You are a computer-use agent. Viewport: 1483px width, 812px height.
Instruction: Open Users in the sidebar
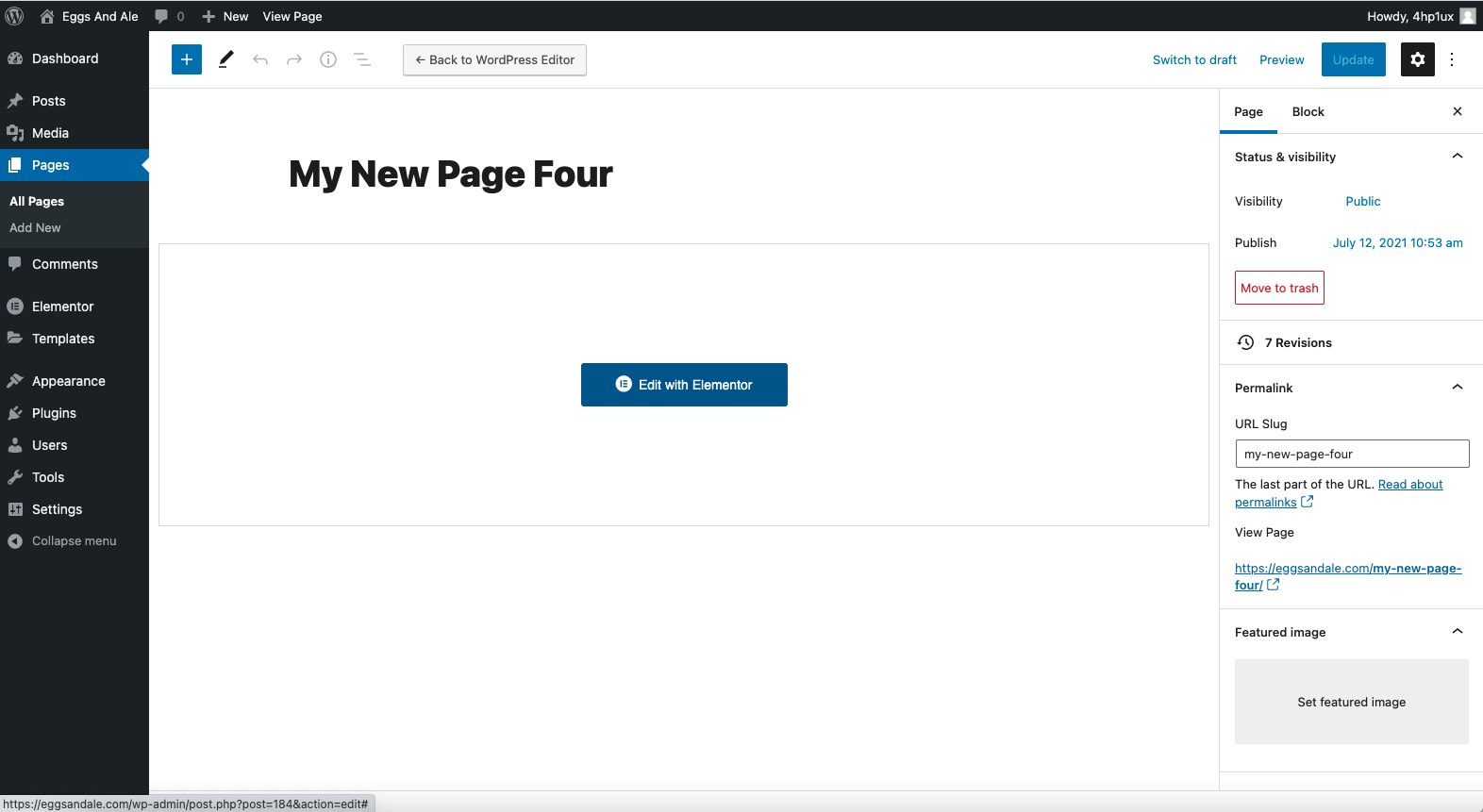coord(75,445)
